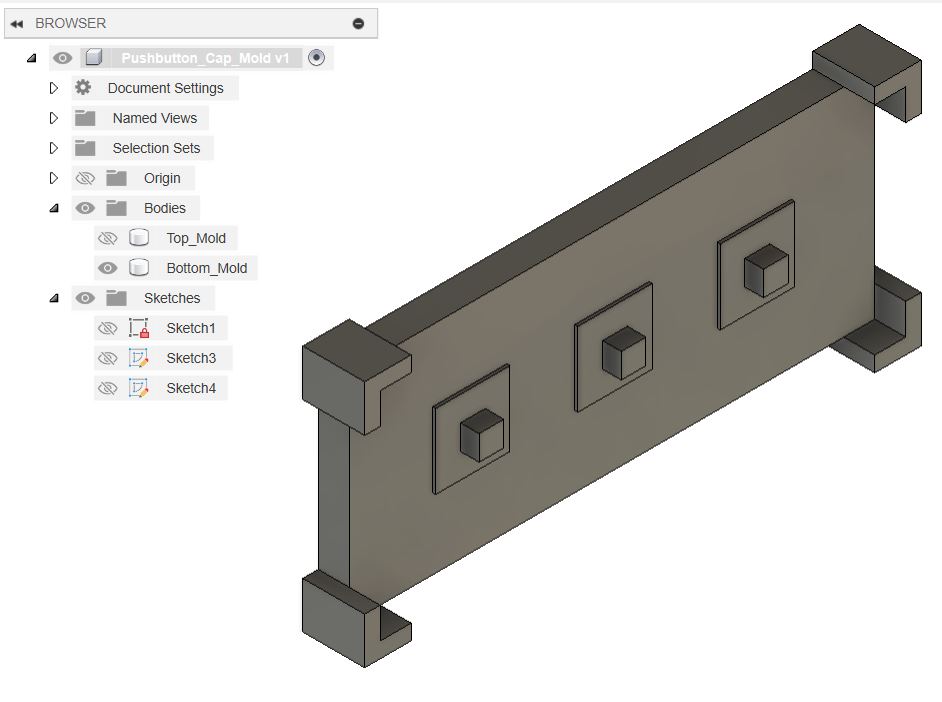Select the Sketch3 name

point(191,359)
